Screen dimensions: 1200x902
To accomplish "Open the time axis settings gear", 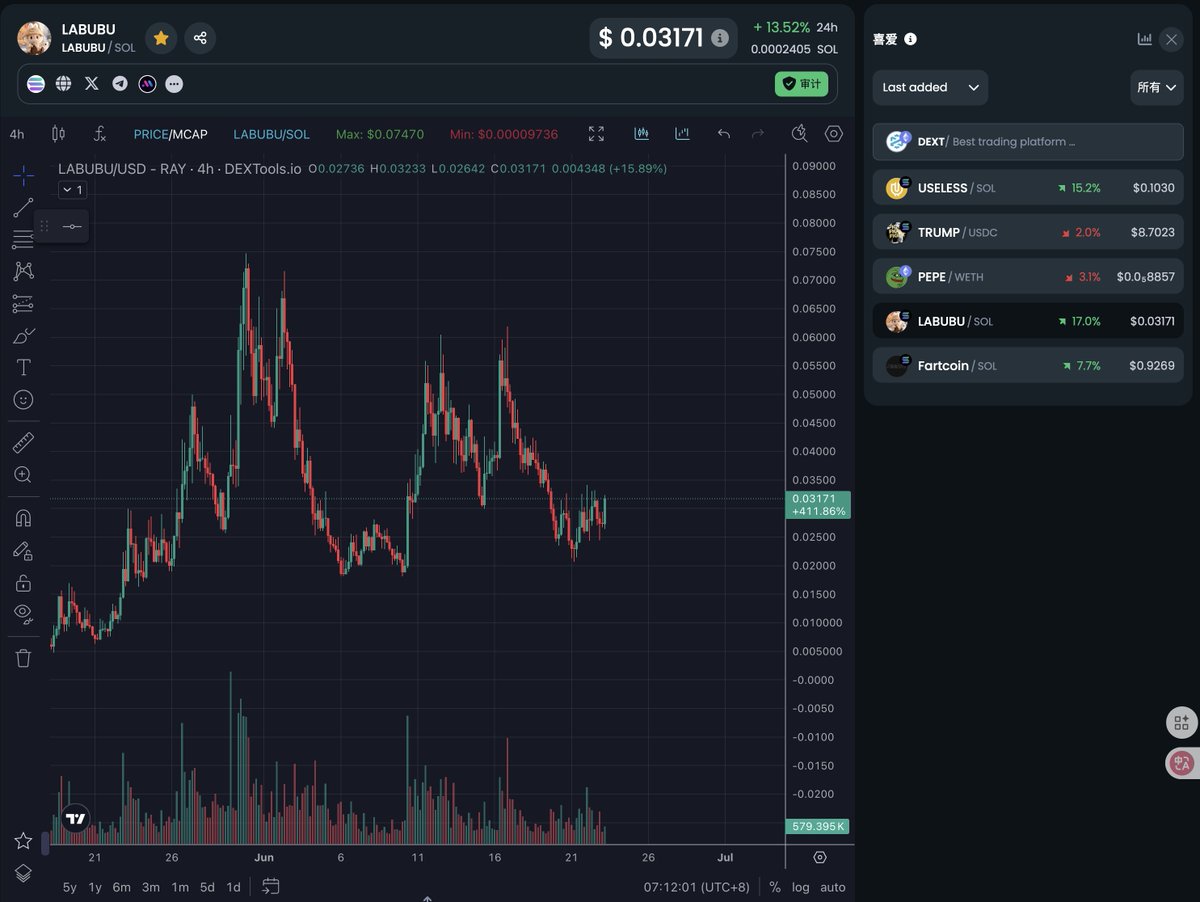I will coord(820,857).
